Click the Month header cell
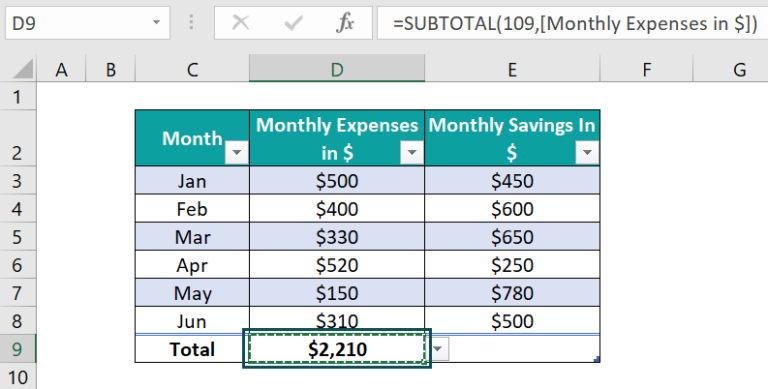This screenshot has width=768, height=389. [x=192, y=138]
